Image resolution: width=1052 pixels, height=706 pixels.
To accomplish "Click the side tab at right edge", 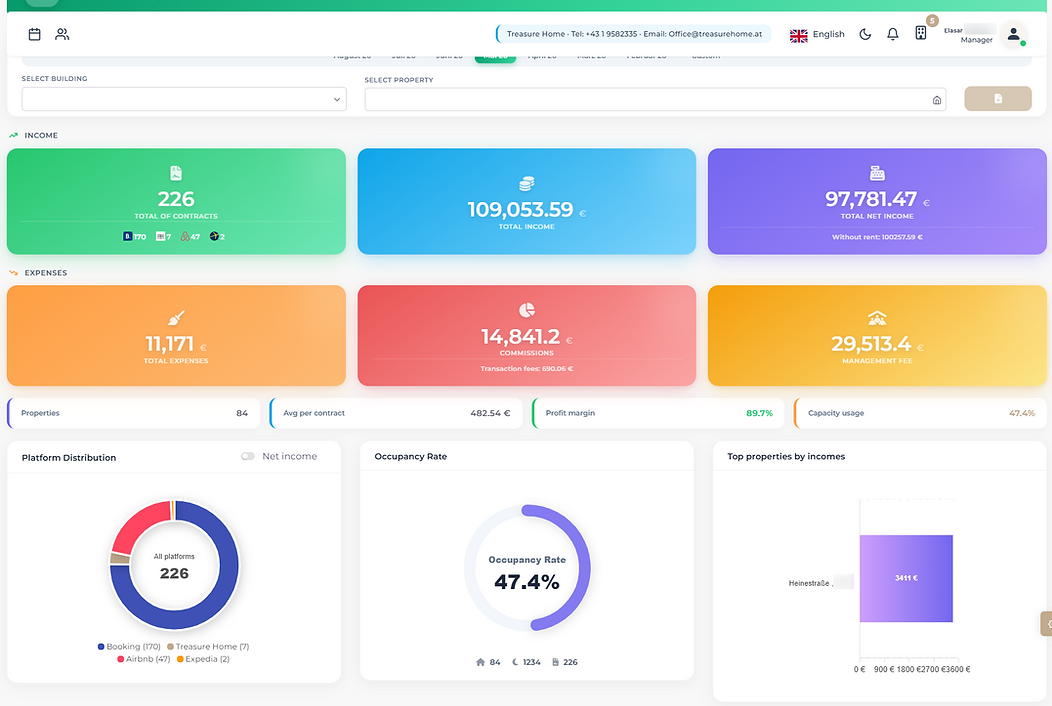I will [1046, 623].
